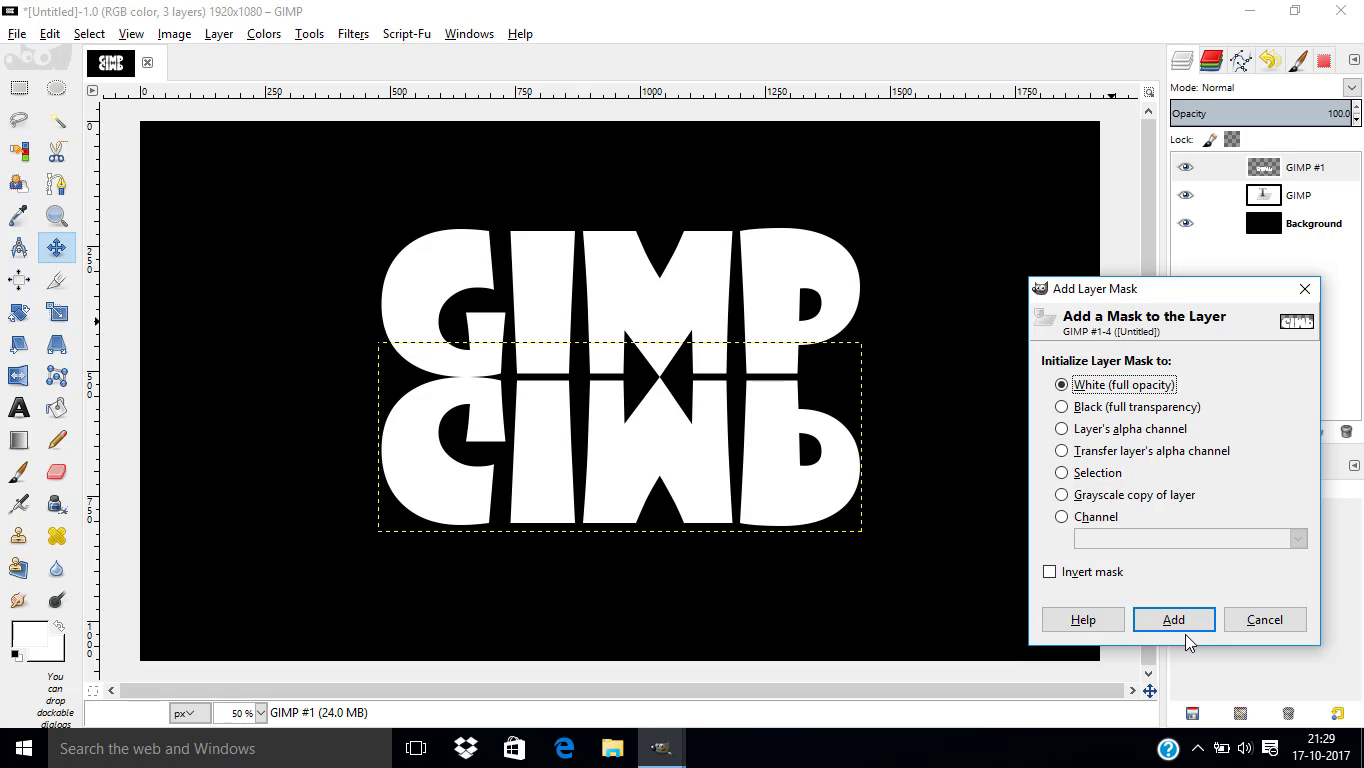Select the Zoom magnifier tool

(x=57, y=216)
